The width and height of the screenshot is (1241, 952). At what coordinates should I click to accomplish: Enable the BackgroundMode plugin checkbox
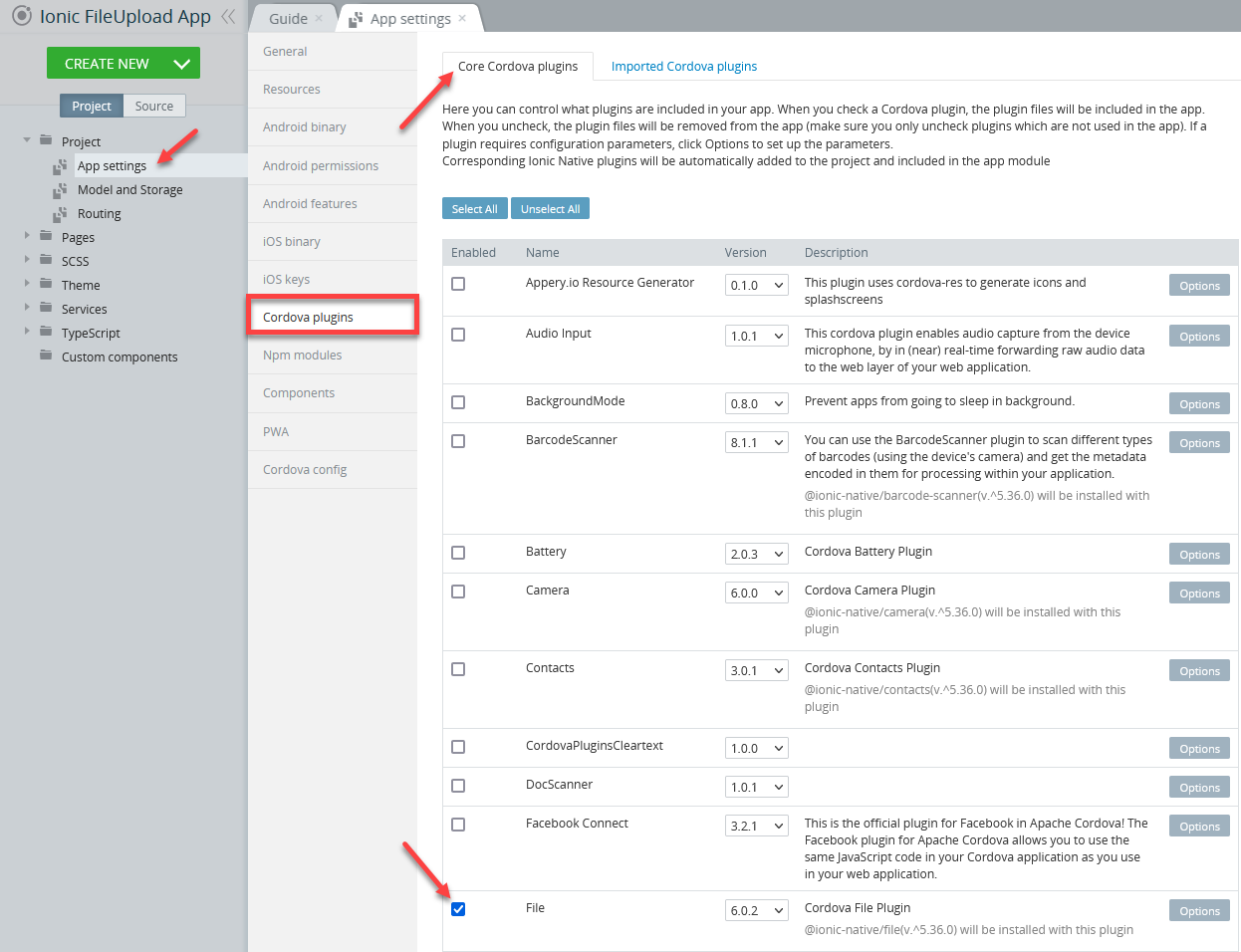pos(458,402)
